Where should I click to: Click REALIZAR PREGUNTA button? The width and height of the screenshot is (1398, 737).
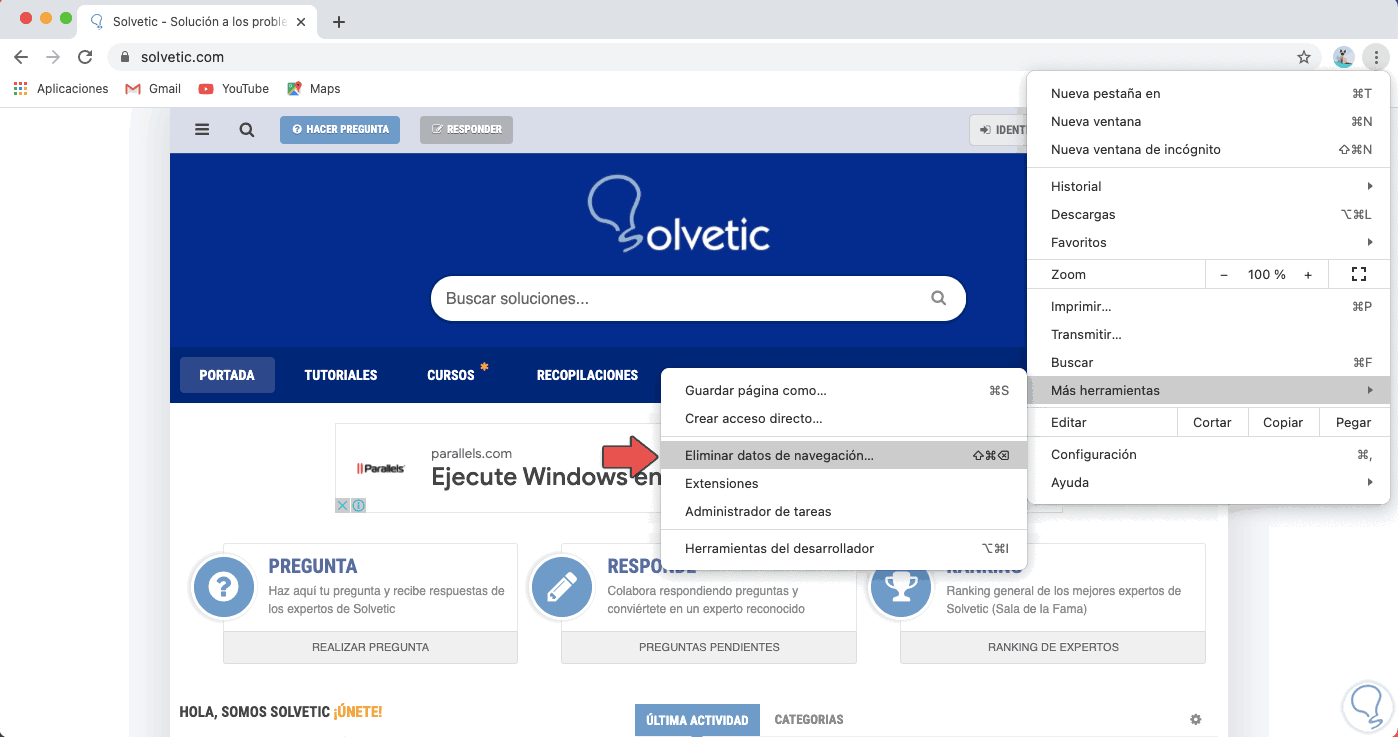click(370, 647)
